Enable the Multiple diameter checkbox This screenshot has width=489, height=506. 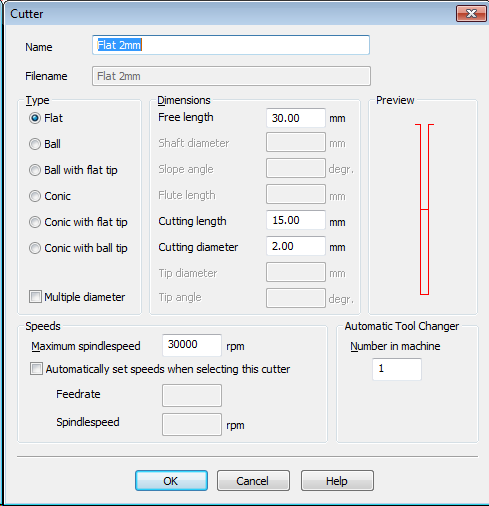35,296
